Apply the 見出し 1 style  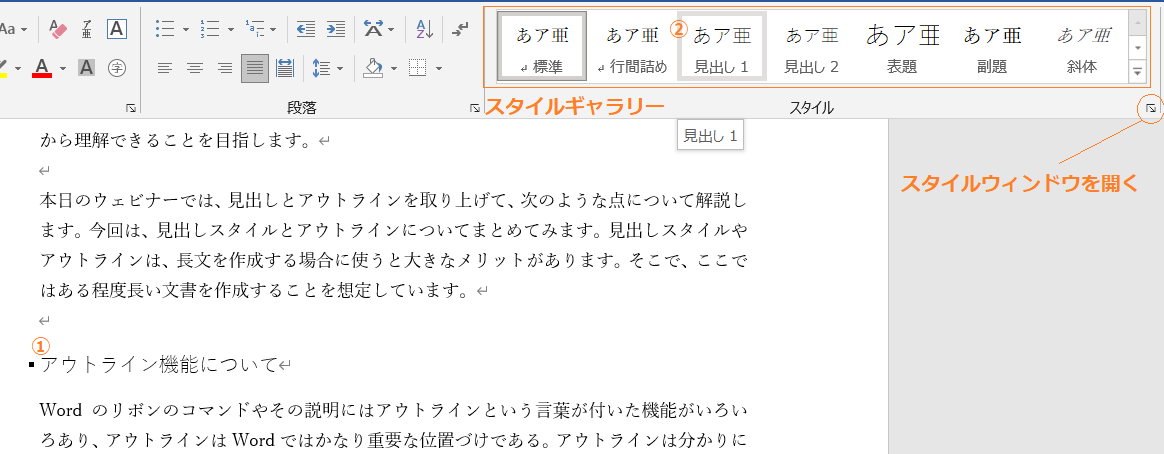(721, 47)
